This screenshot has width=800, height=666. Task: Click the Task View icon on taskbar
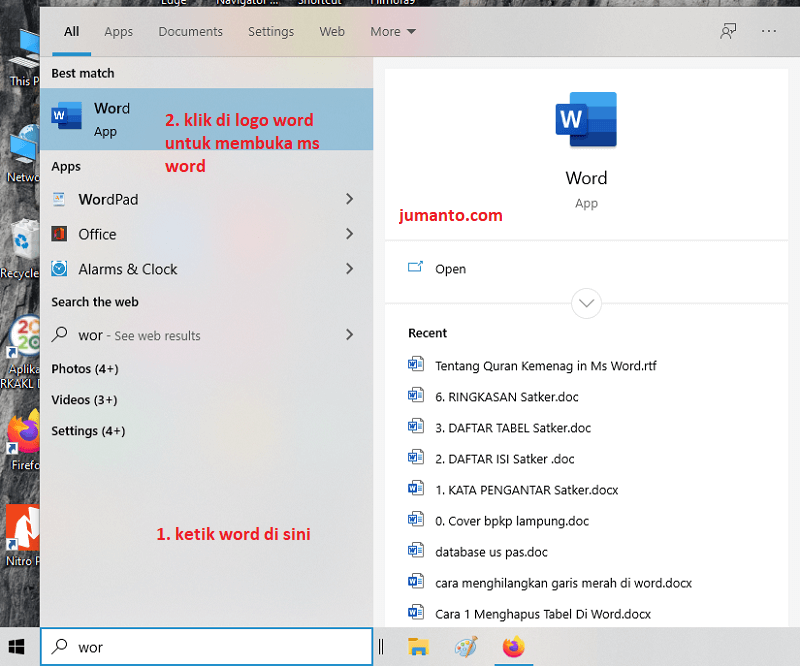coord(381,647)
